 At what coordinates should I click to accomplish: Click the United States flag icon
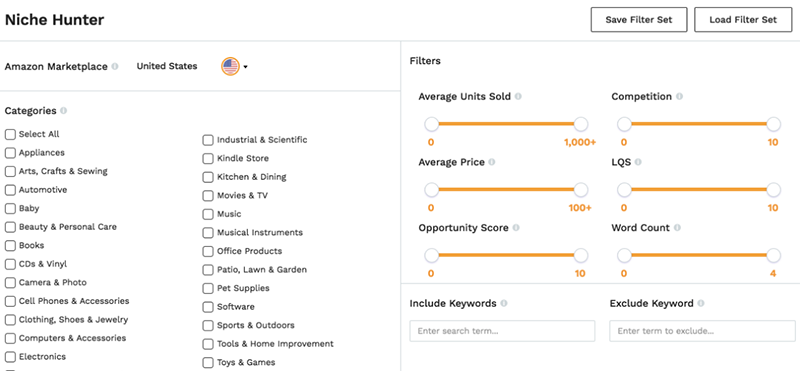(230, 66)
